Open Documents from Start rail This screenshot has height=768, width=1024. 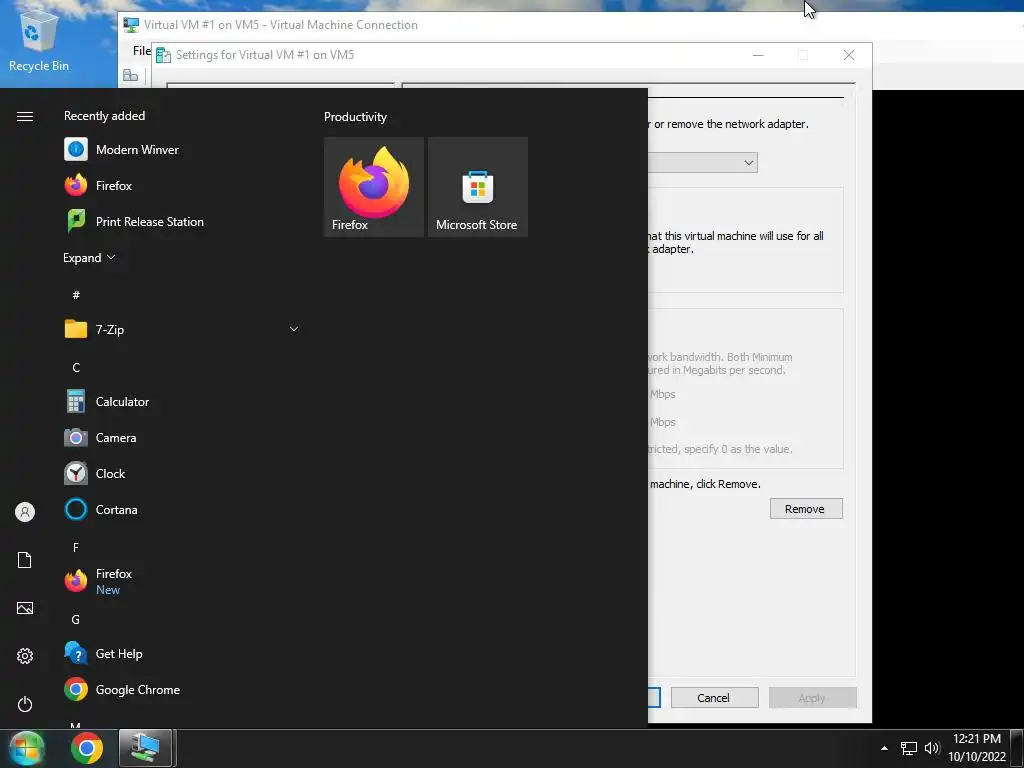(25, 560)
